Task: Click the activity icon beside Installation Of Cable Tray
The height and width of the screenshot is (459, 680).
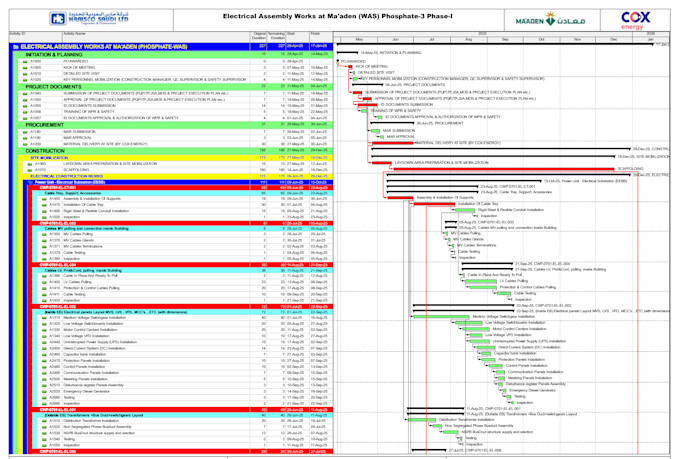Action: [44, 205]
